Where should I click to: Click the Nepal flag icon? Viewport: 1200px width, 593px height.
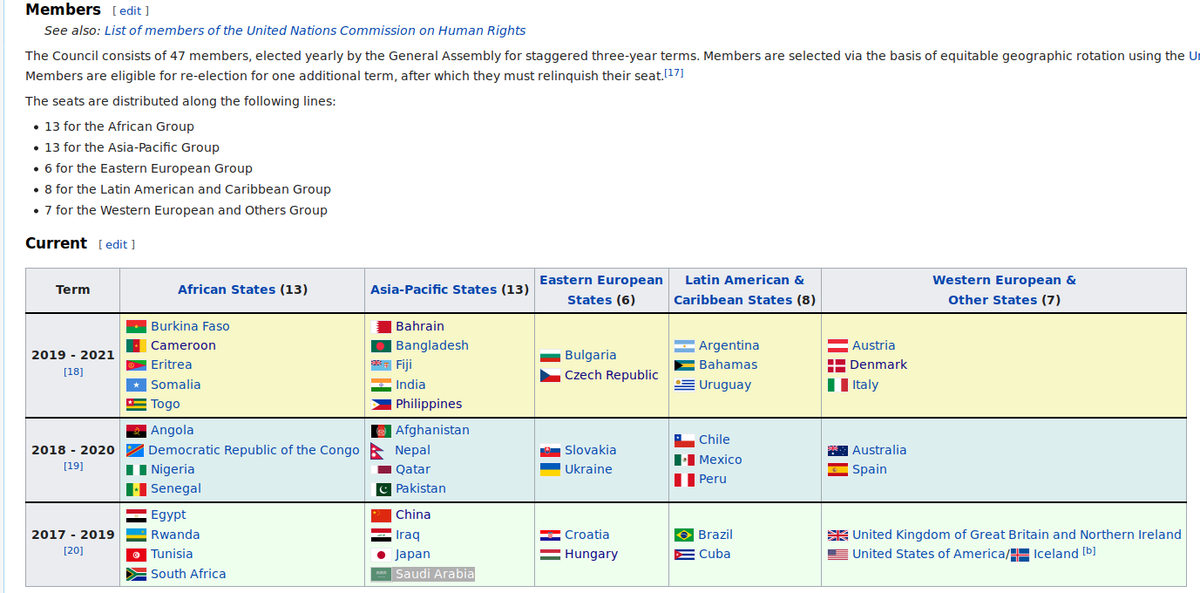click(379, 450)
